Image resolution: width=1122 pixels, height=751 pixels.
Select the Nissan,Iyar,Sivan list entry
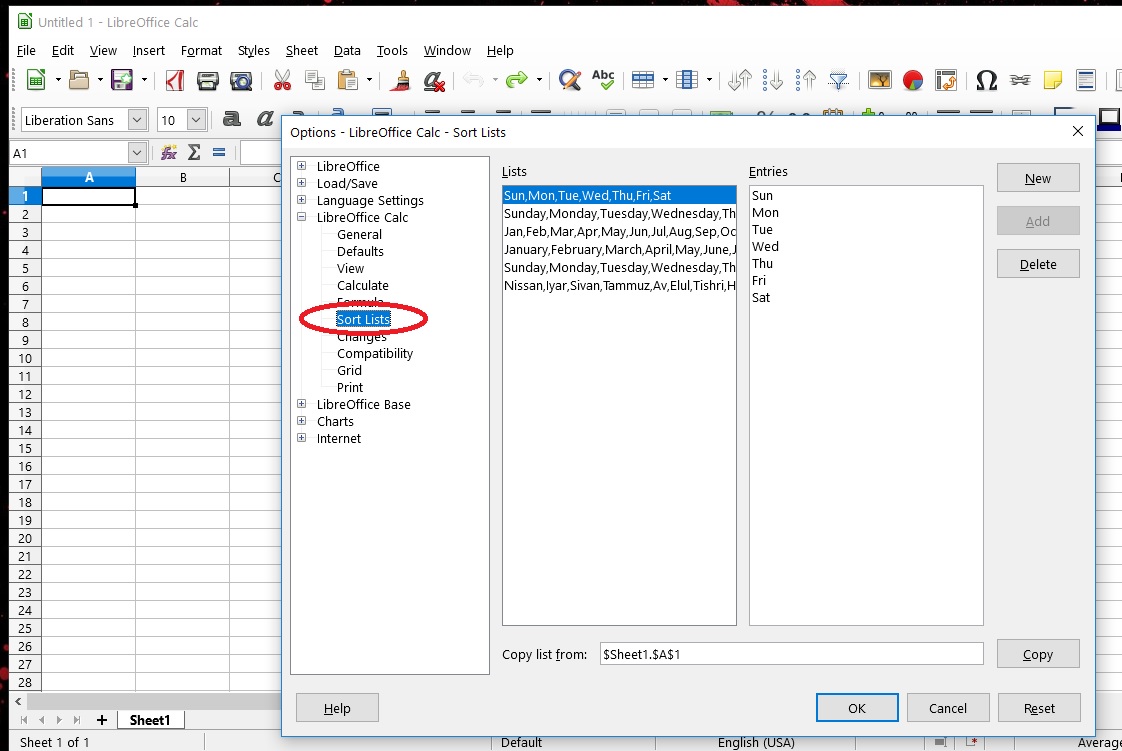pyautogui.click(x=619, y=285)
